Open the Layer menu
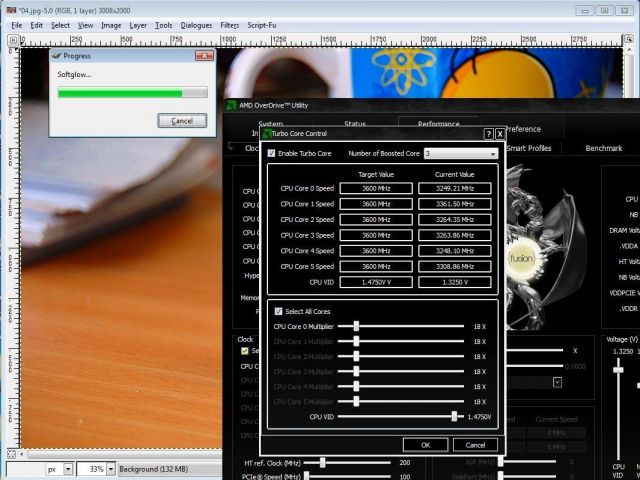Viewport: 640px width, 480px height. [138, 25]
